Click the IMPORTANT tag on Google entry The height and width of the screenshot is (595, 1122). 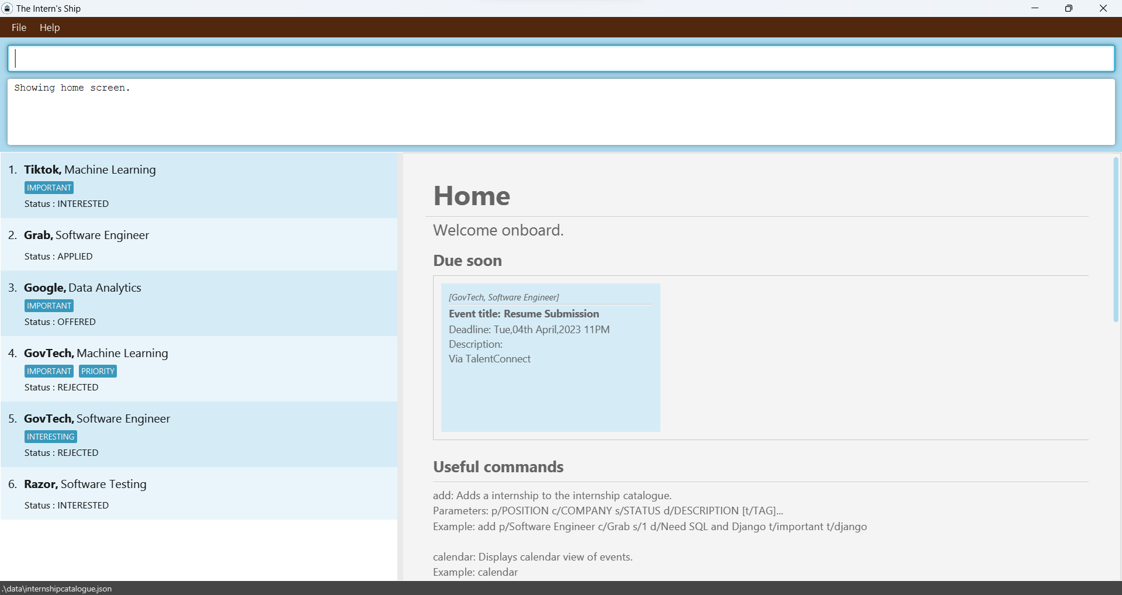pyautogui.click(x=49, y=305)
